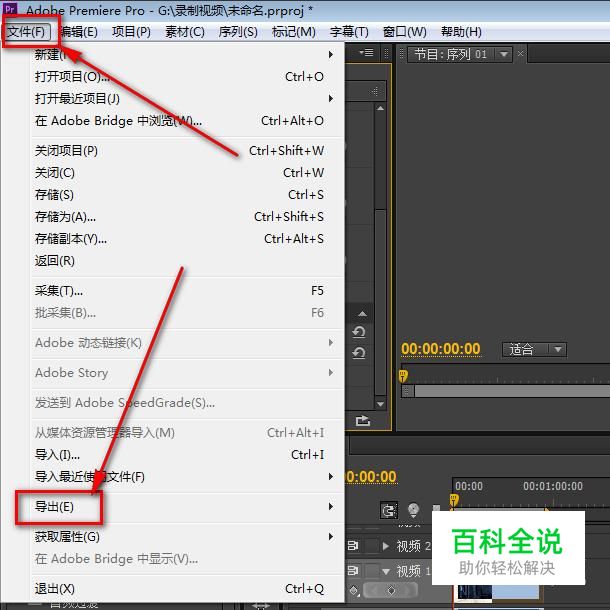Open the 文件(F) menu
Screen dimensions: 610x610
click(26, 32)
